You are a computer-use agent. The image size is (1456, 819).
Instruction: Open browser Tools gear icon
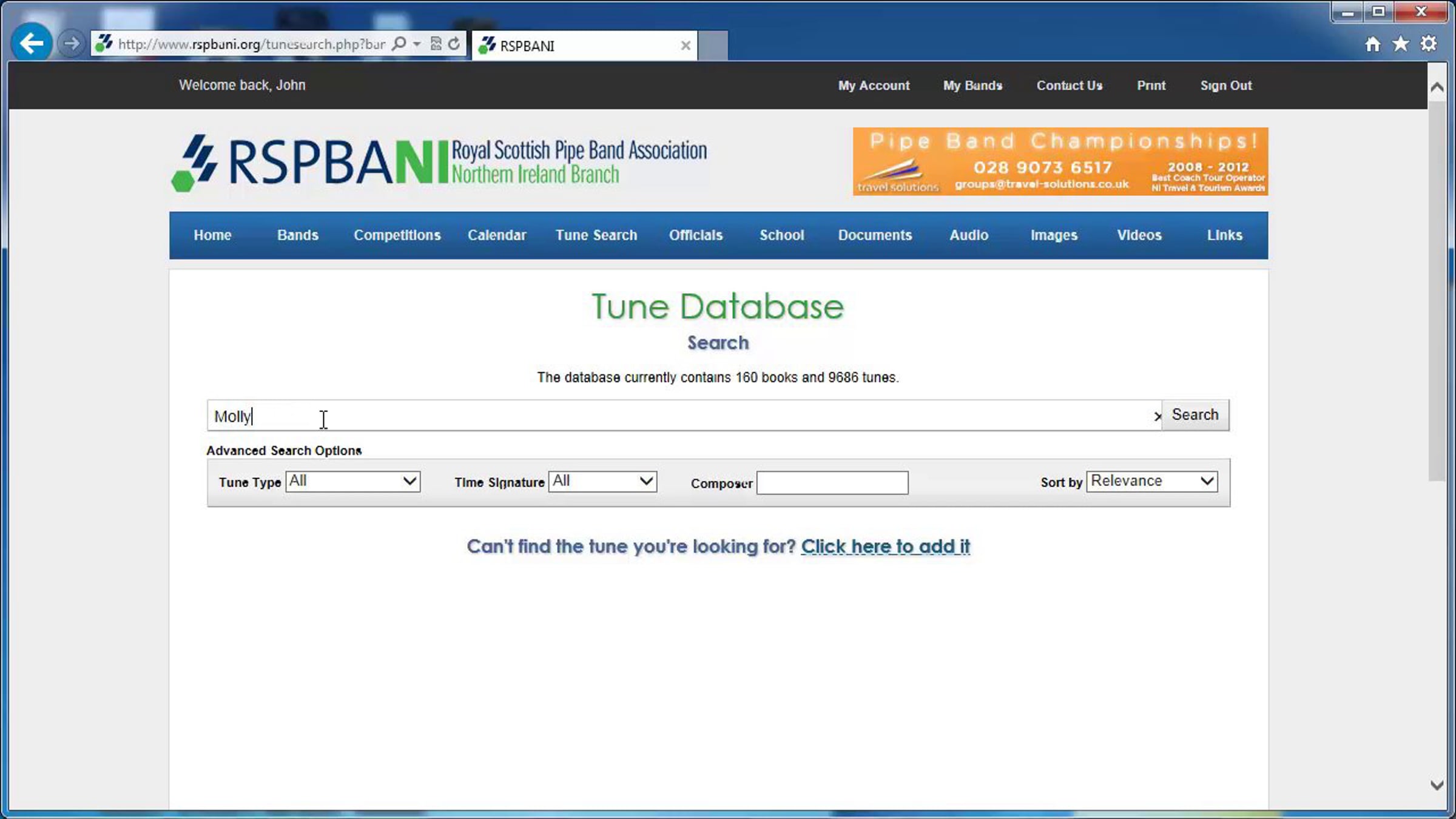[x=1429, y=44]
